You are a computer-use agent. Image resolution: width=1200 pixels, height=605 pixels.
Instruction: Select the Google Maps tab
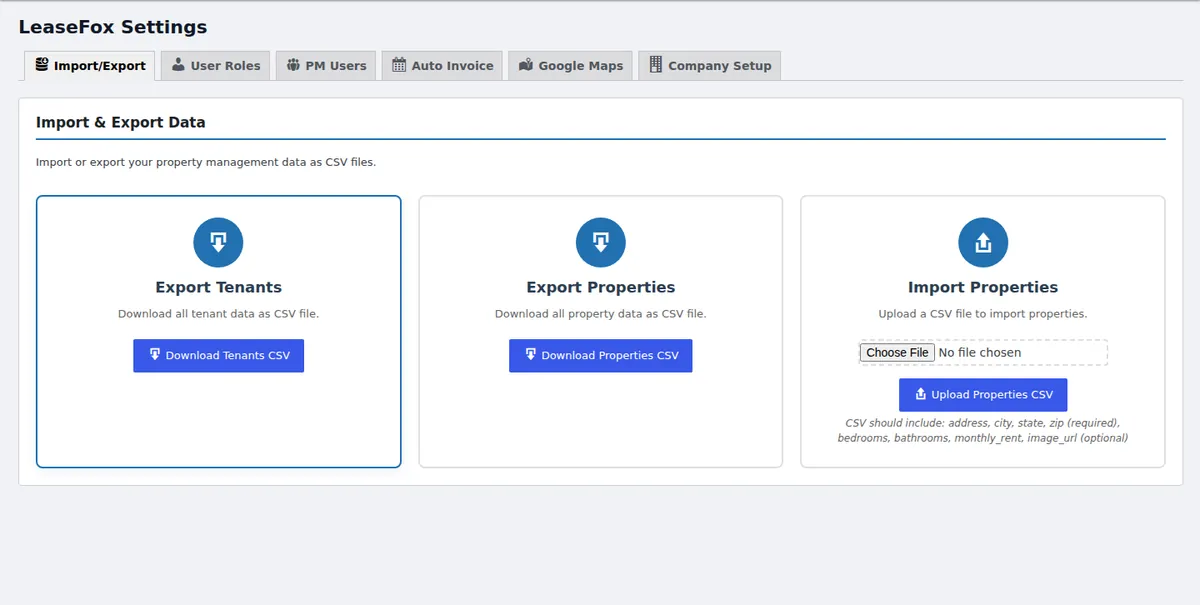(570, 66)
